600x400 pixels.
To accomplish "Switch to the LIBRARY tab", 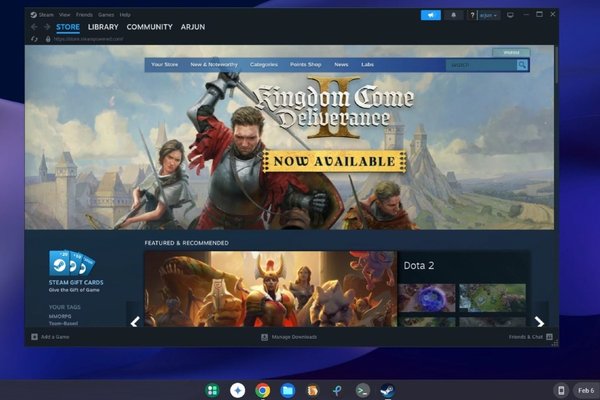I will (103, 27).
